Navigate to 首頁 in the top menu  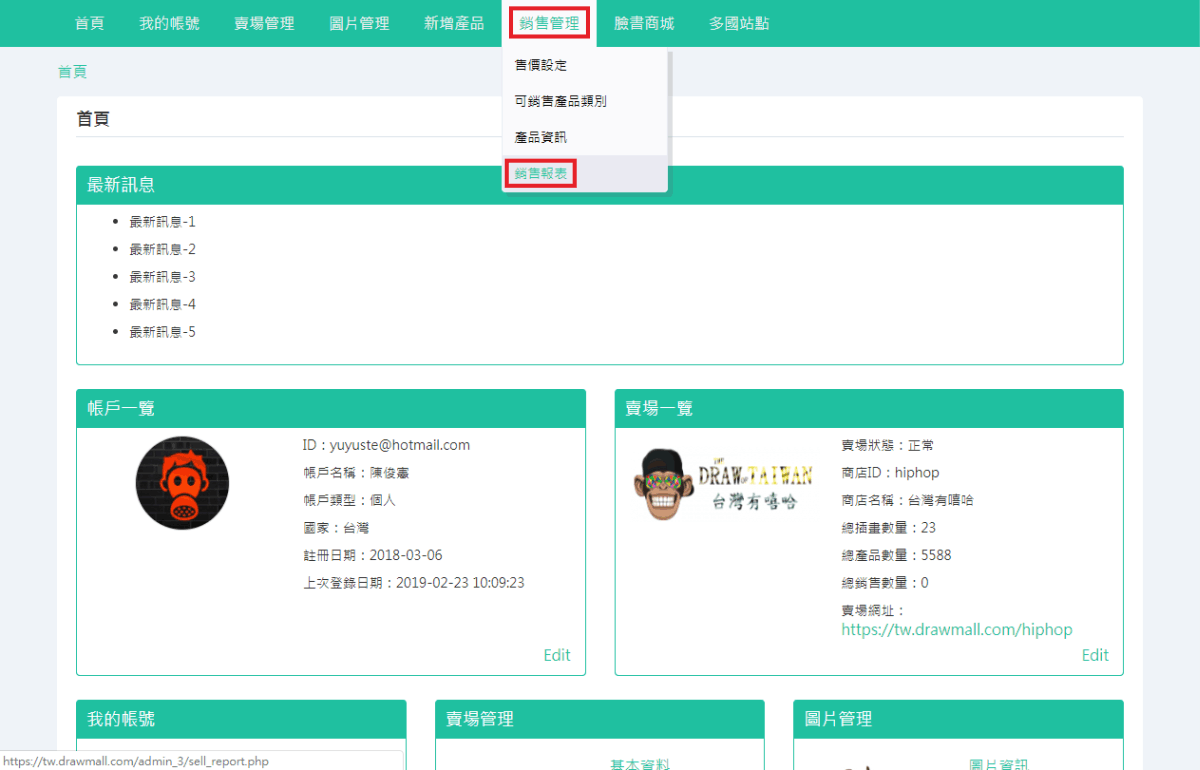tap(89, 22)
